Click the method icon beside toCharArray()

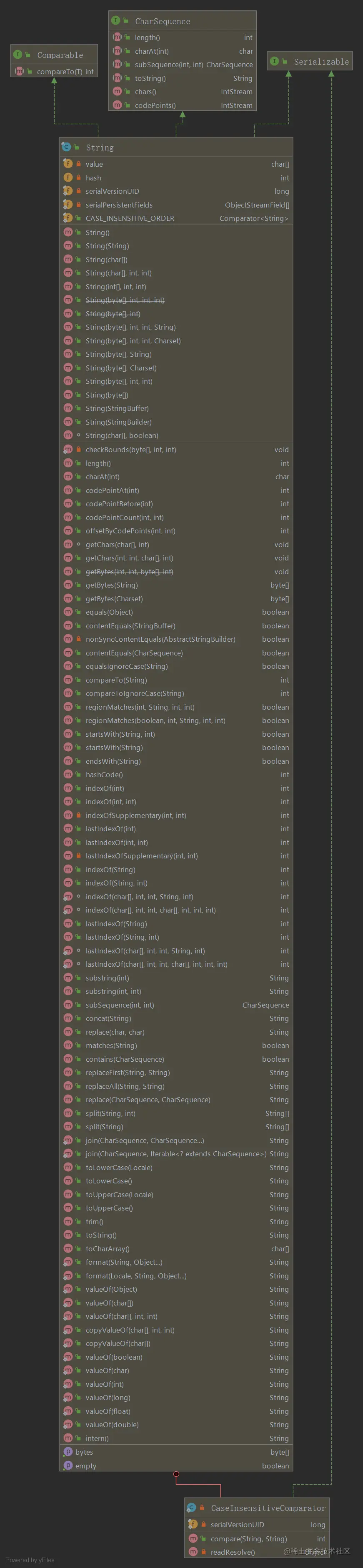[68, 1248]
